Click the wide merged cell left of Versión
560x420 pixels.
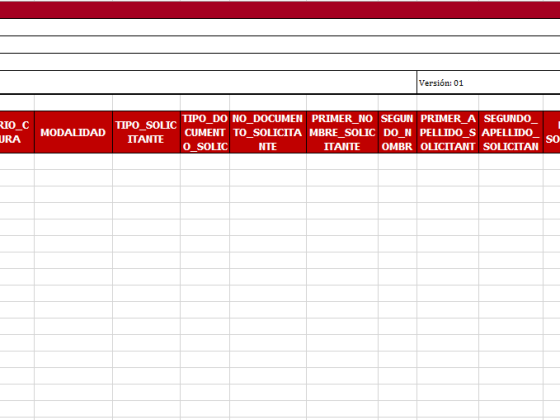(x=208, y=82)
